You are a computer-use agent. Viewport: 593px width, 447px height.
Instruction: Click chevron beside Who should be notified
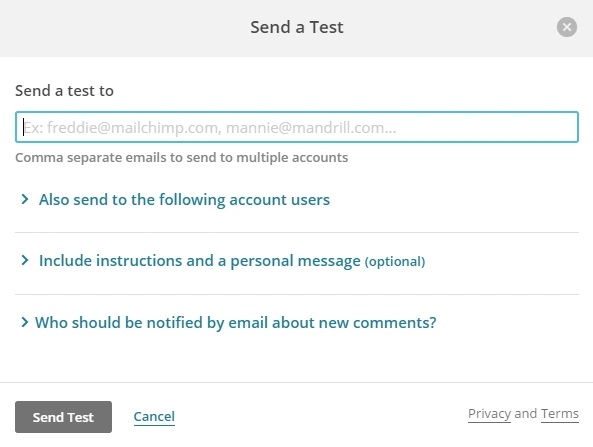[25, 322]
